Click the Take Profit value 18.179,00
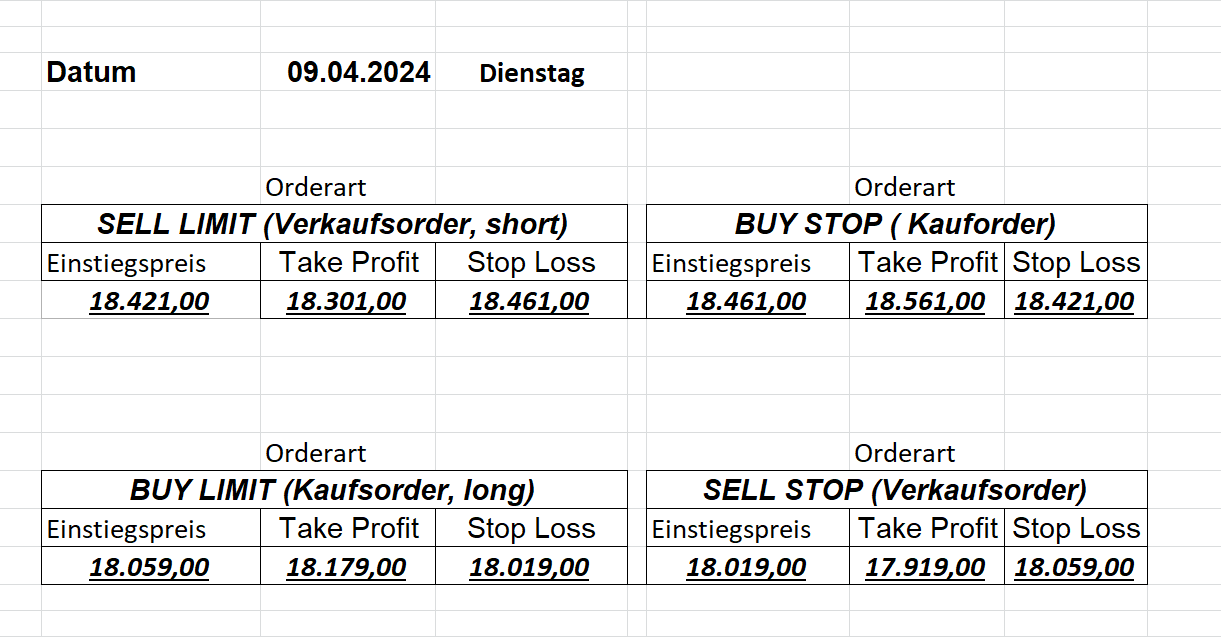 (x=346, y=567)
